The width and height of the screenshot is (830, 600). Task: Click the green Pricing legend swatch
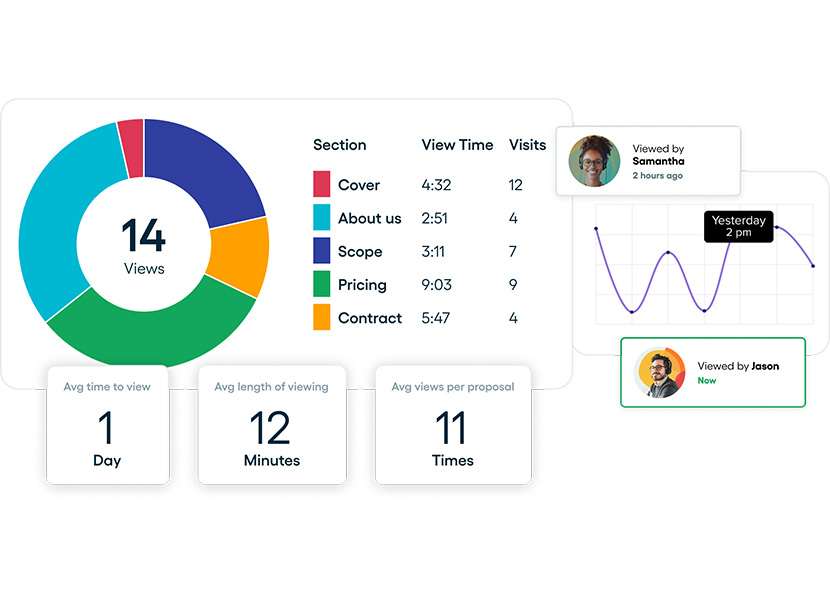[321, 285]
